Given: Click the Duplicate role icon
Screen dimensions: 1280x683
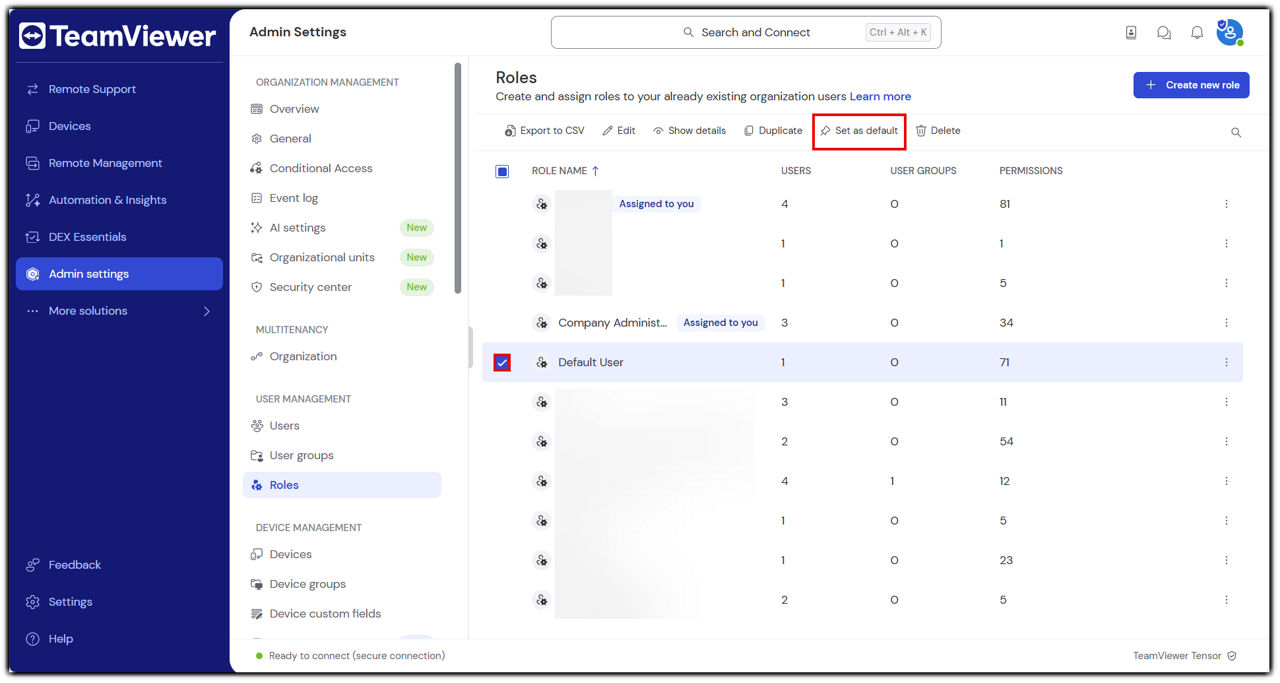Looking at the screenshot, I should pos(749,131).
